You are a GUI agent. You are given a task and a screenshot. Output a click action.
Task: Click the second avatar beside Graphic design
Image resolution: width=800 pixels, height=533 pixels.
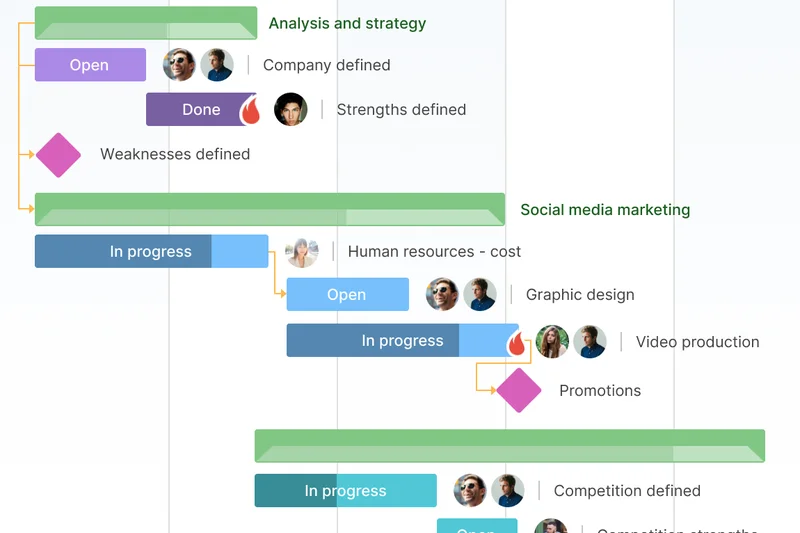480,295
